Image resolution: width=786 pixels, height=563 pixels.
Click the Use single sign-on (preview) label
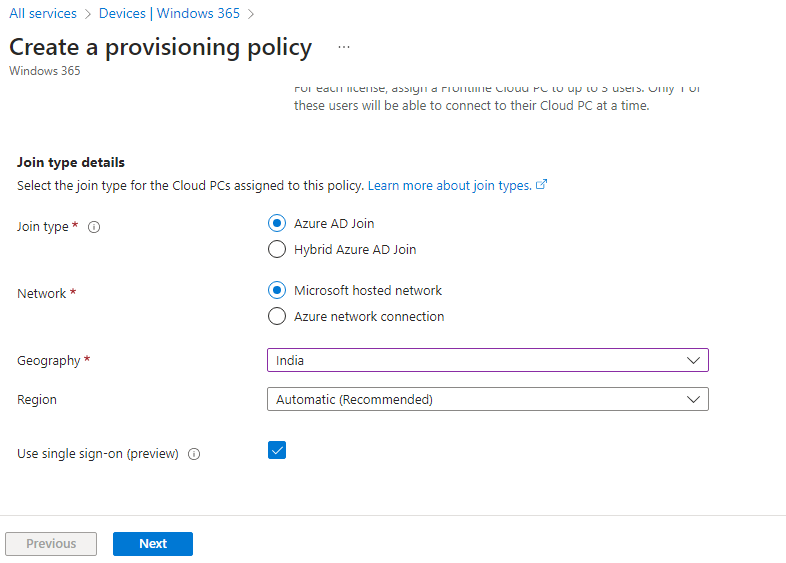point(98,454)
